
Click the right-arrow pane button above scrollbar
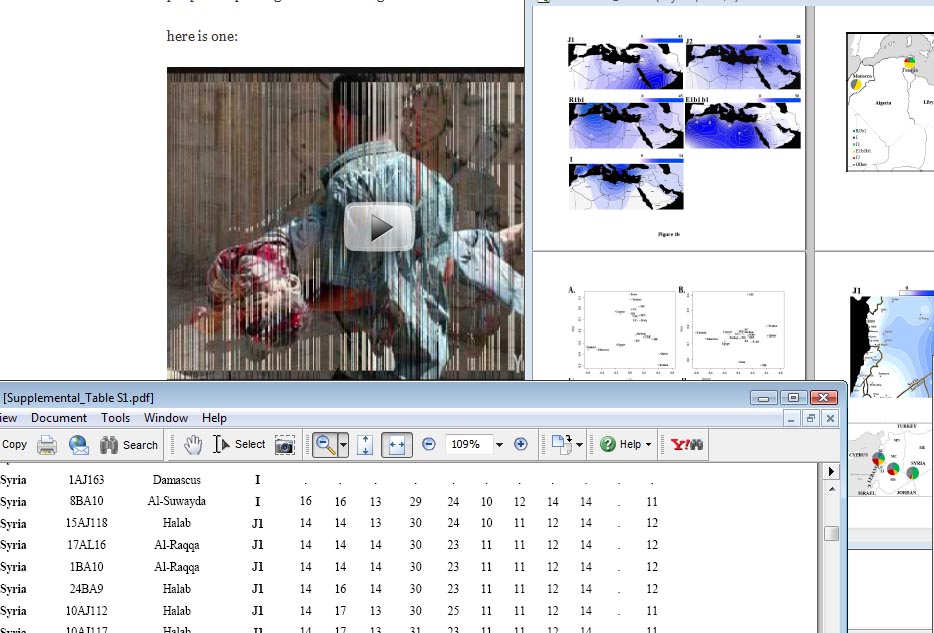tap(832, 471)
